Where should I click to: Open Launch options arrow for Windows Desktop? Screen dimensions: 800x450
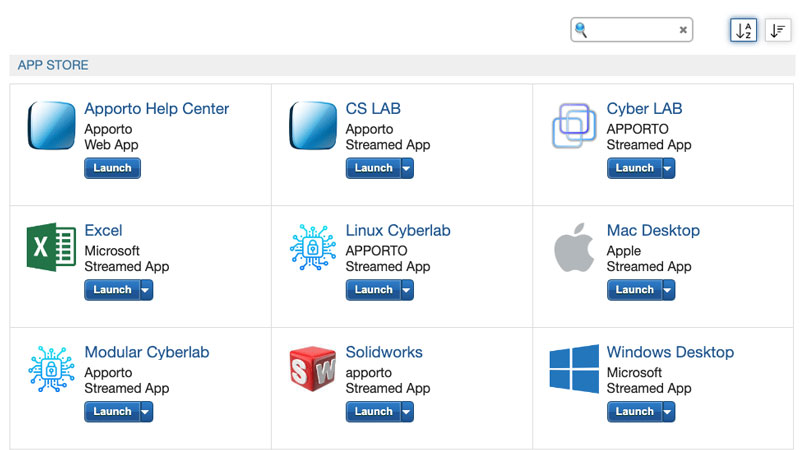[x=668, y=412]
